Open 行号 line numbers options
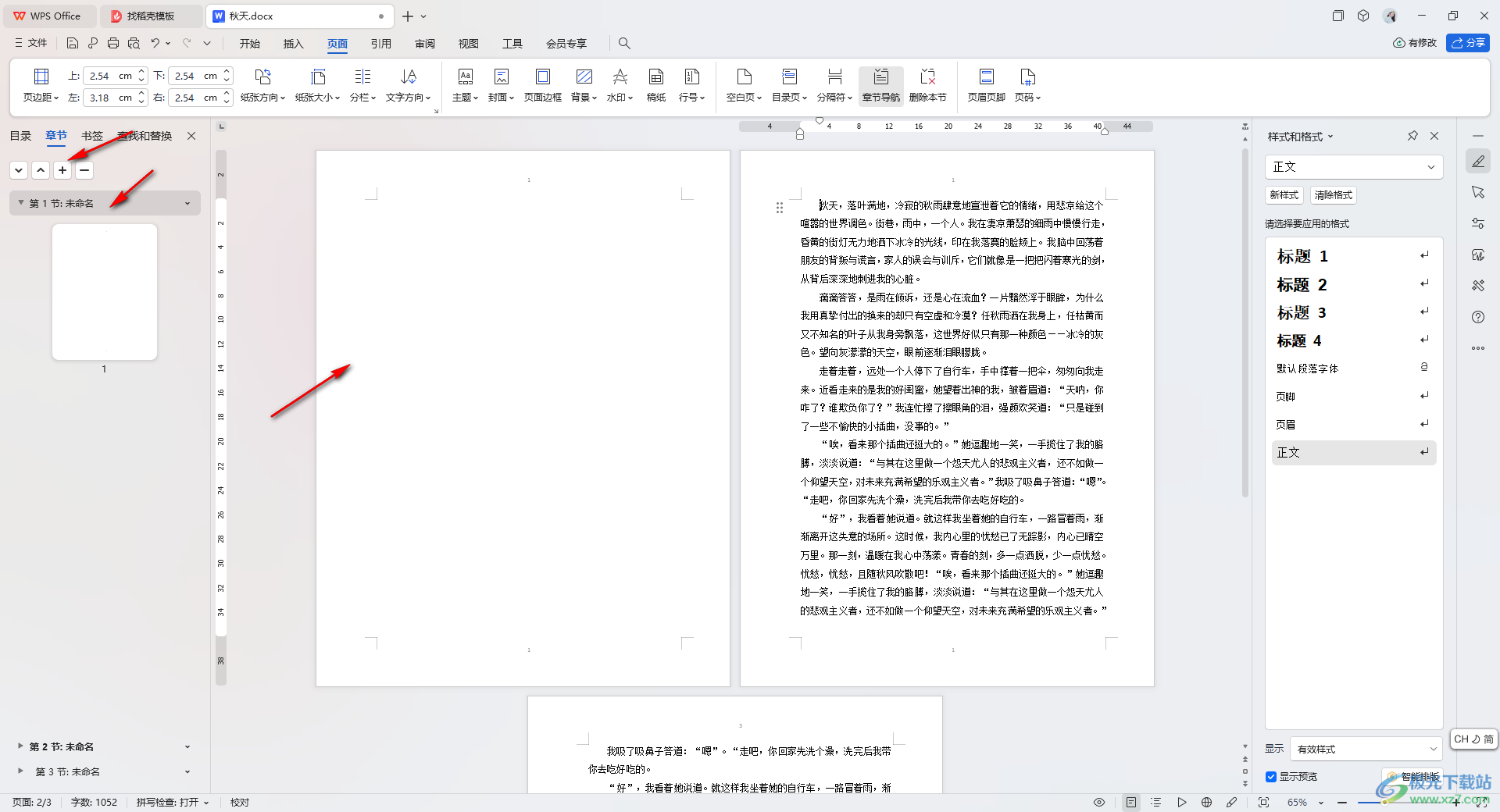1500x812 pixels. 691,84
